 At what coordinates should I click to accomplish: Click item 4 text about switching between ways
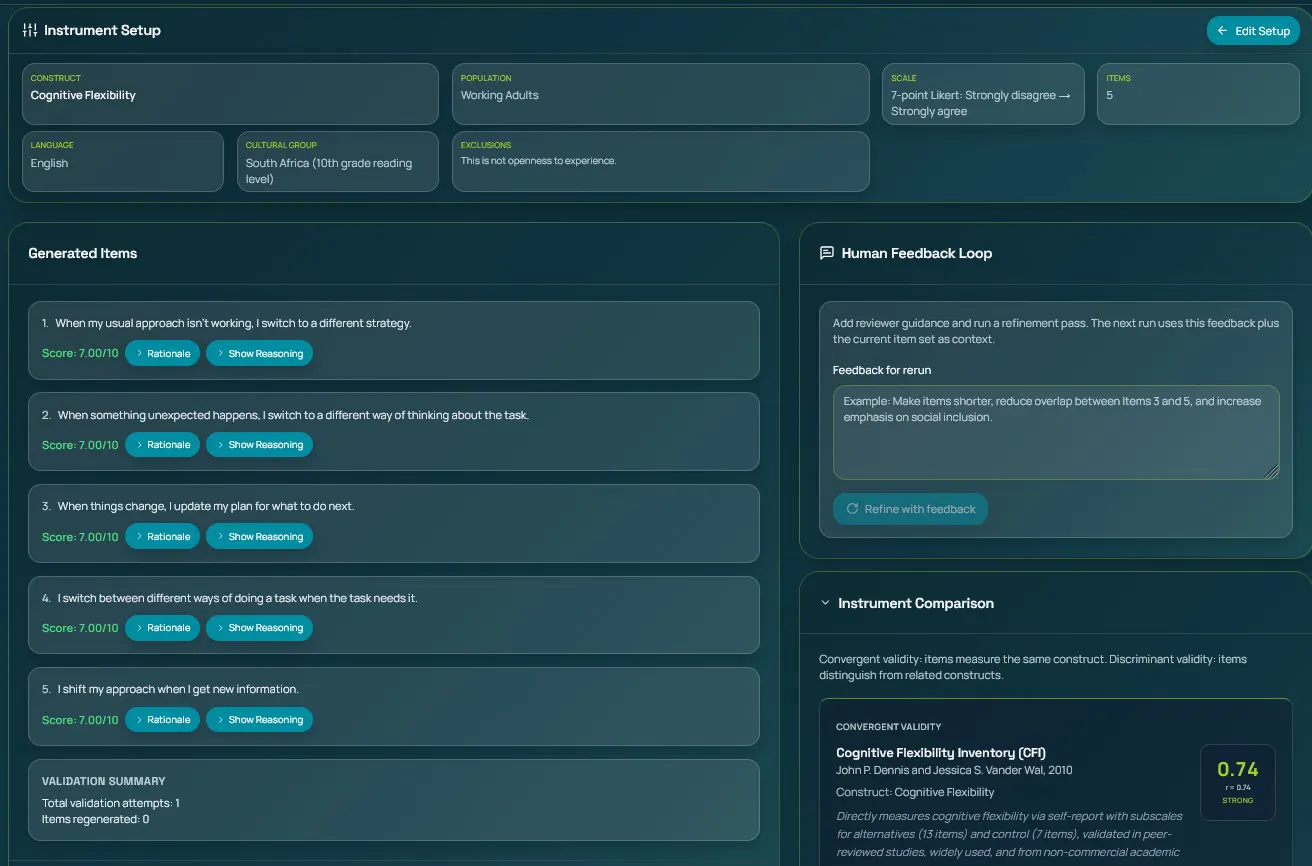point(237,598)
